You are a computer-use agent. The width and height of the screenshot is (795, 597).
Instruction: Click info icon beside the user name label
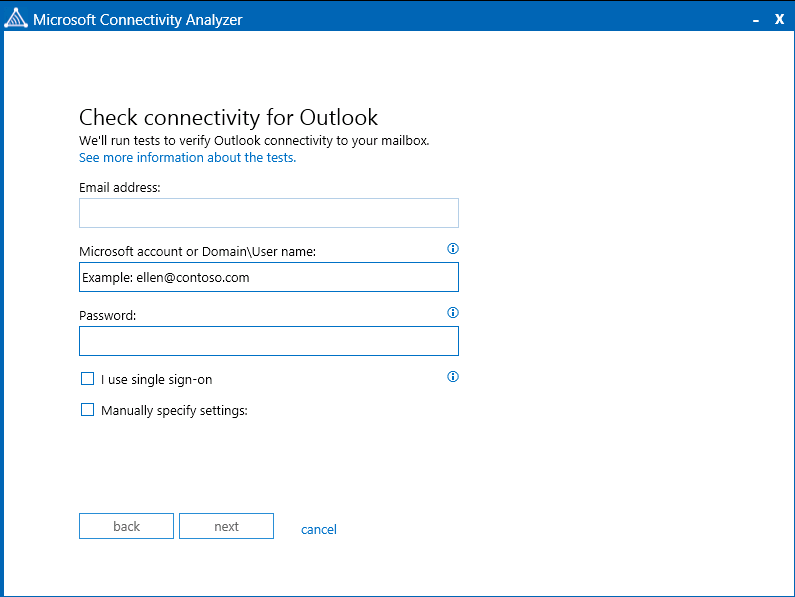coord(452,249)
